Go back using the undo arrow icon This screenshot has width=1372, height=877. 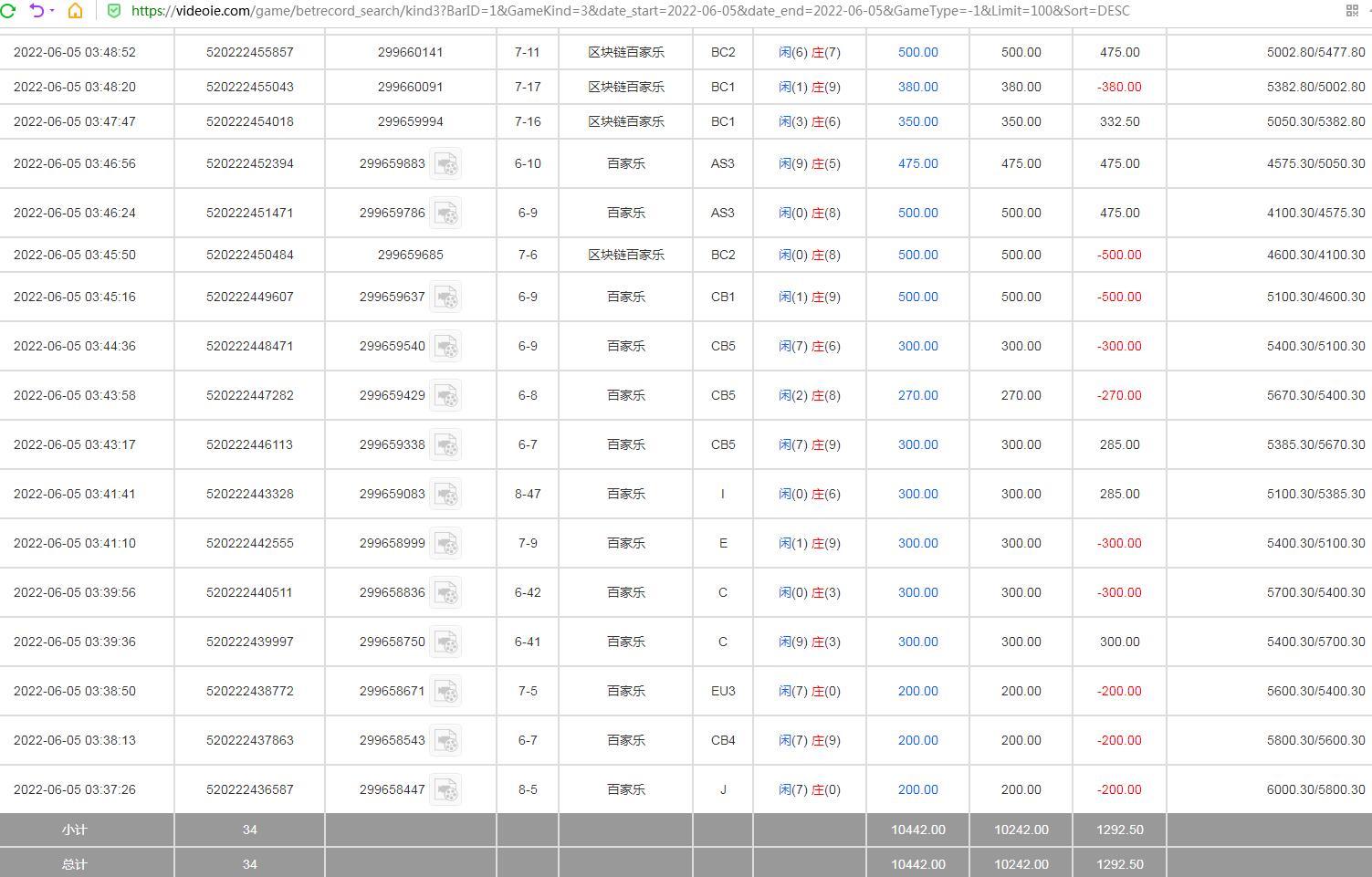tap(37, 11)
